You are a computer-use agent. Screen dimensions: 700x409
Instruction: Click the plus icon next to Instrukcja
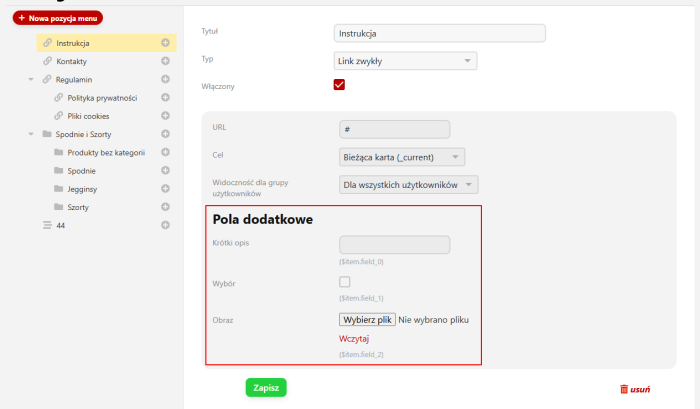[166, 43]
